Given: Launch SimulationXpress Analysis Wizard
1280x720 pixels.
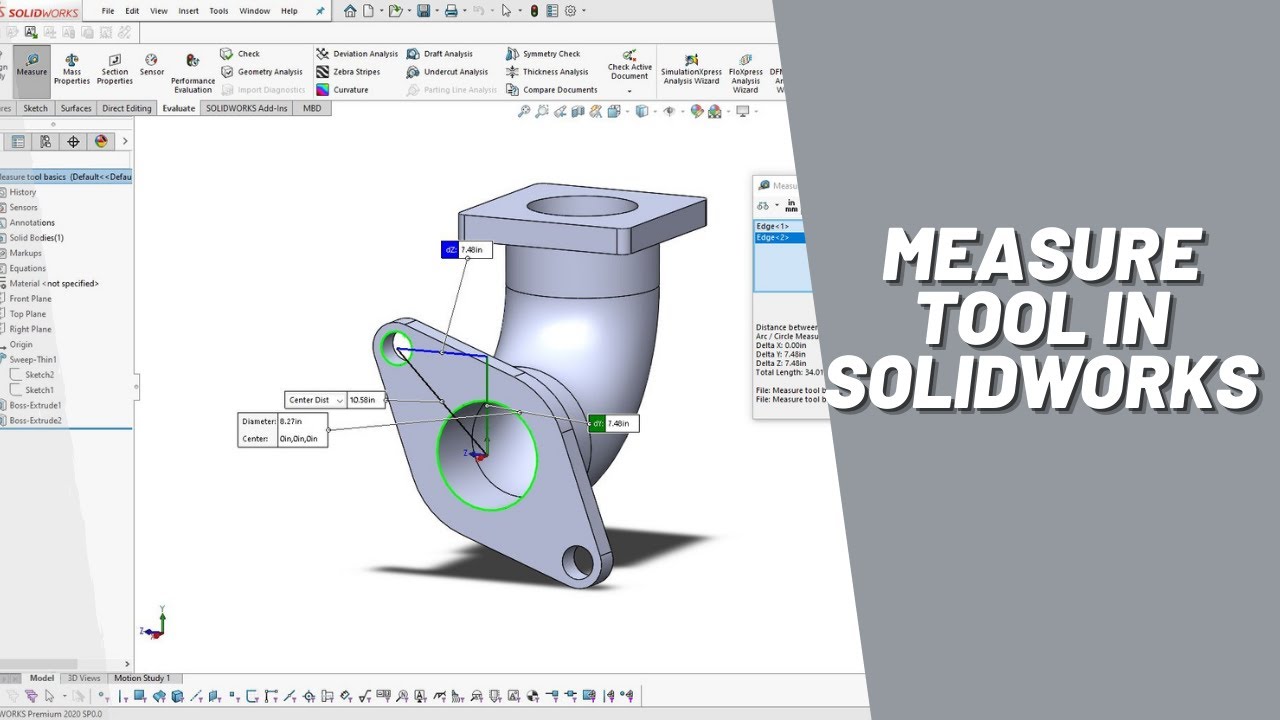Looking at the screenshot, I should [x=691, y=70].
